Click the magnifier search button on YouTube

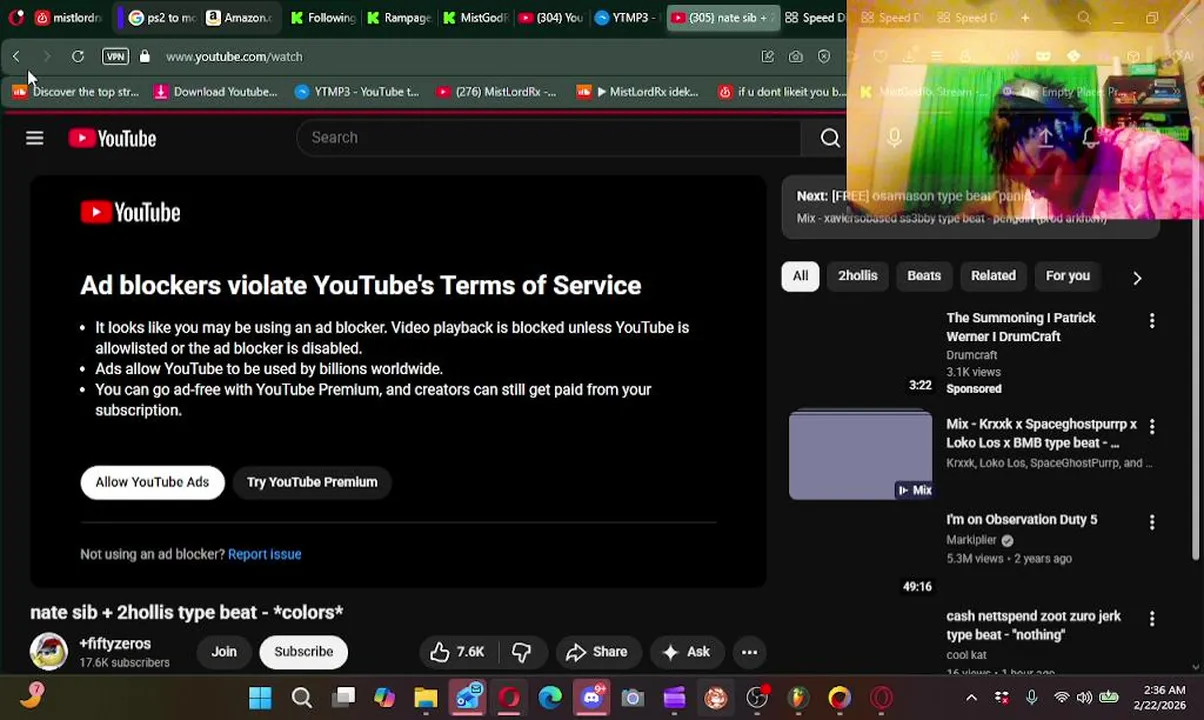coord(830,138)
